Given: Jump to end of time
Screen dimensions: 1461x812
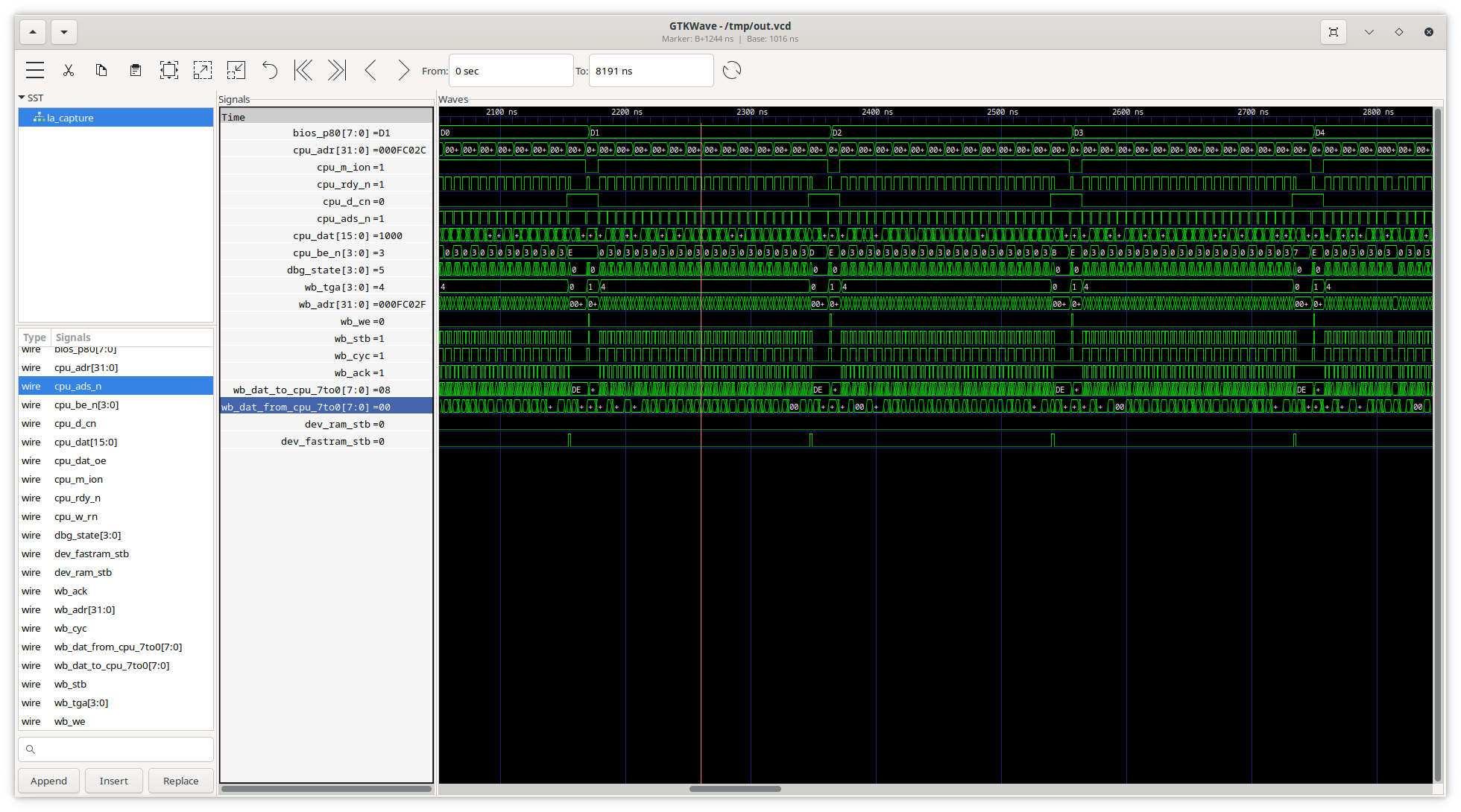Looking at the screenshot, I should point(337,71).
